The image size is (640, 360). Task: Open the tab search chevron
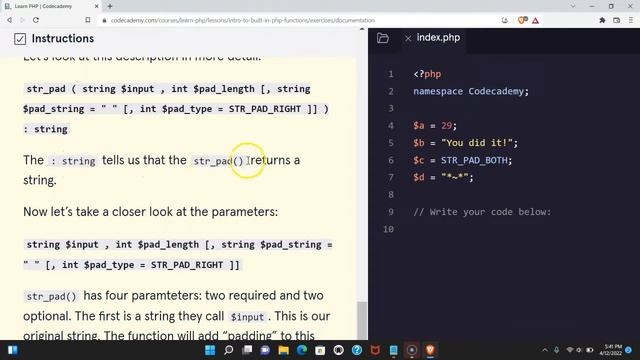click(573, 6)
